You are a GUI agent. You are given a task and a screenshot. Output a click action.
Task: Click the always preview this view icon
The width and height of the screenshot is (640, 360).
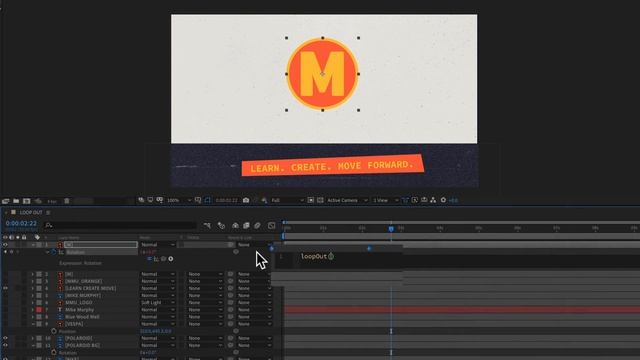point(141,200)
